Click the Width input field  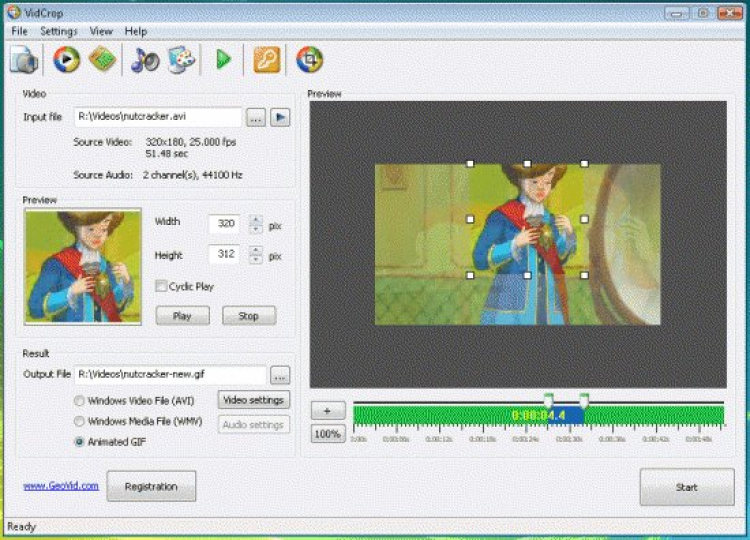click(225, 224)
